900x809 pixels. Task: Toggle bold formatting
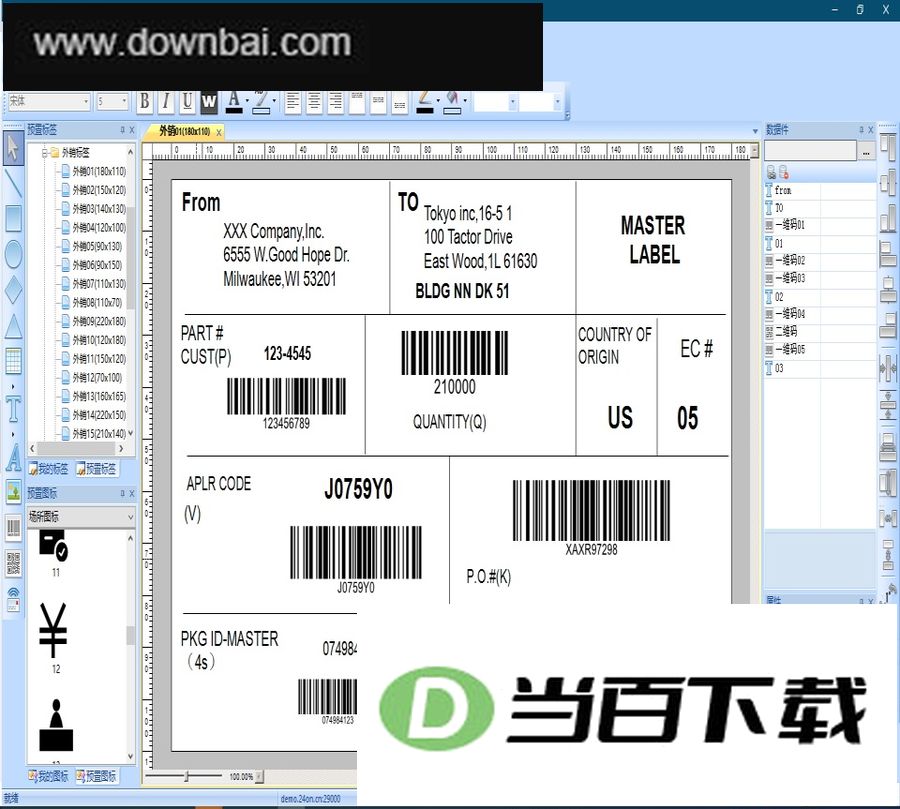pos(145,102)
